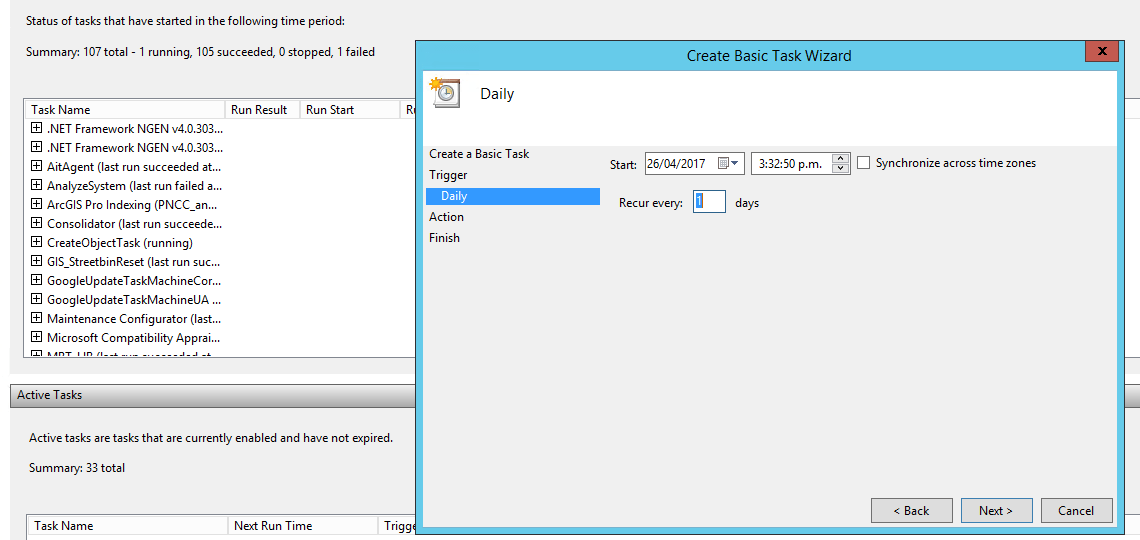Expand the Consolidator task entry
Screen dimensions: 1140x540
click(x=37, y=224)
